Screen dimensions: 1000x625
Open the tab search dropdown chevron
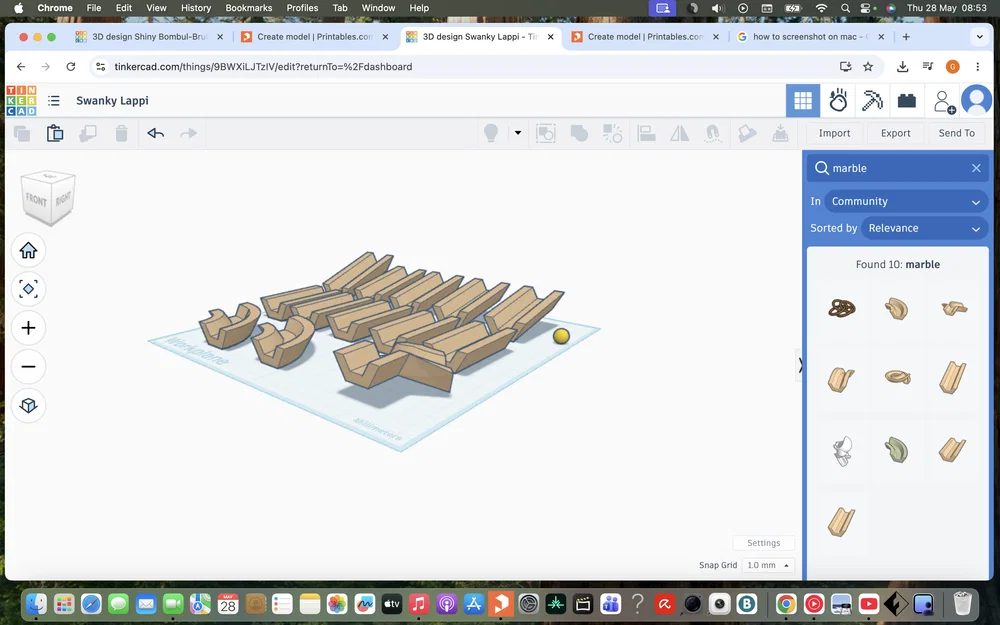coord(980,37)
